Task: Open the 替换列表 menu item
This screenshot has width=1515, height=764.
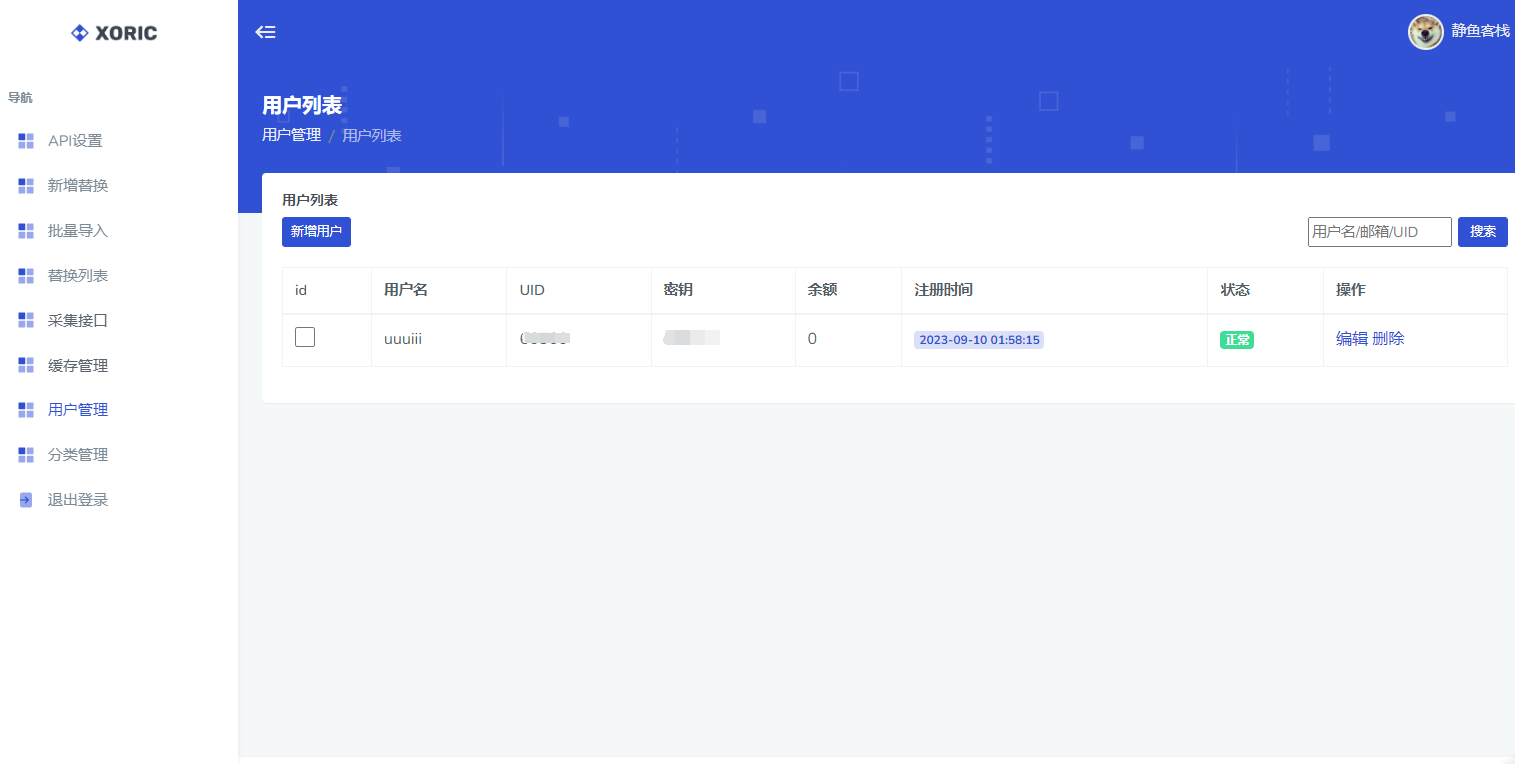Action: click(x=78, y=276)
